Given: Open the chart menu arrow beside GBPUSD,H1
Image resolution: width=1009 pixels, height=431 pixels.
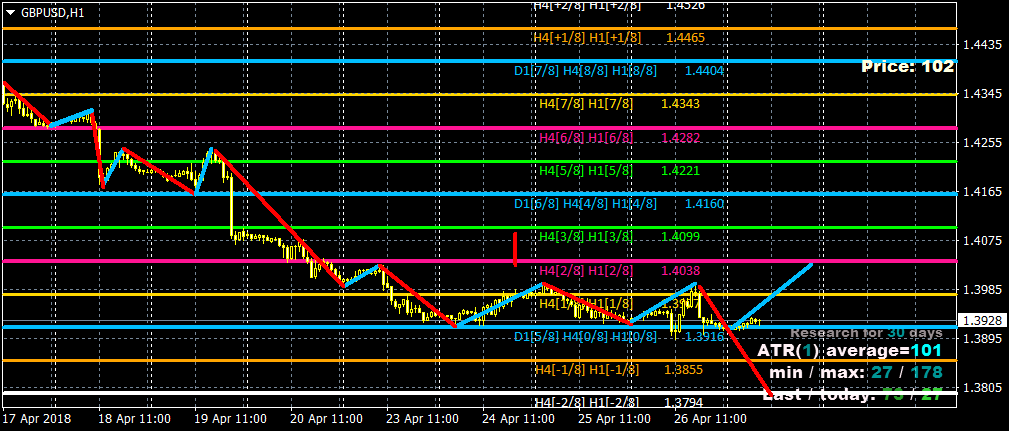Looking at the screenshot, I should click(10, 12).
